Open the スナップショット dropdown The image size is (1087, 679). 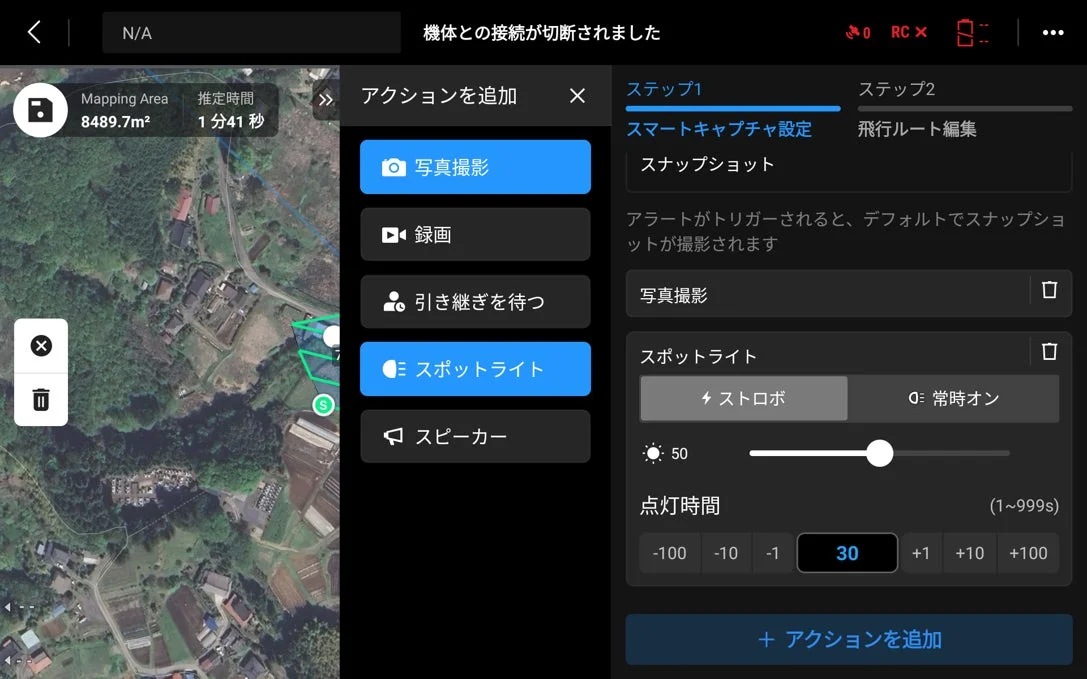(x=847, y=167)
